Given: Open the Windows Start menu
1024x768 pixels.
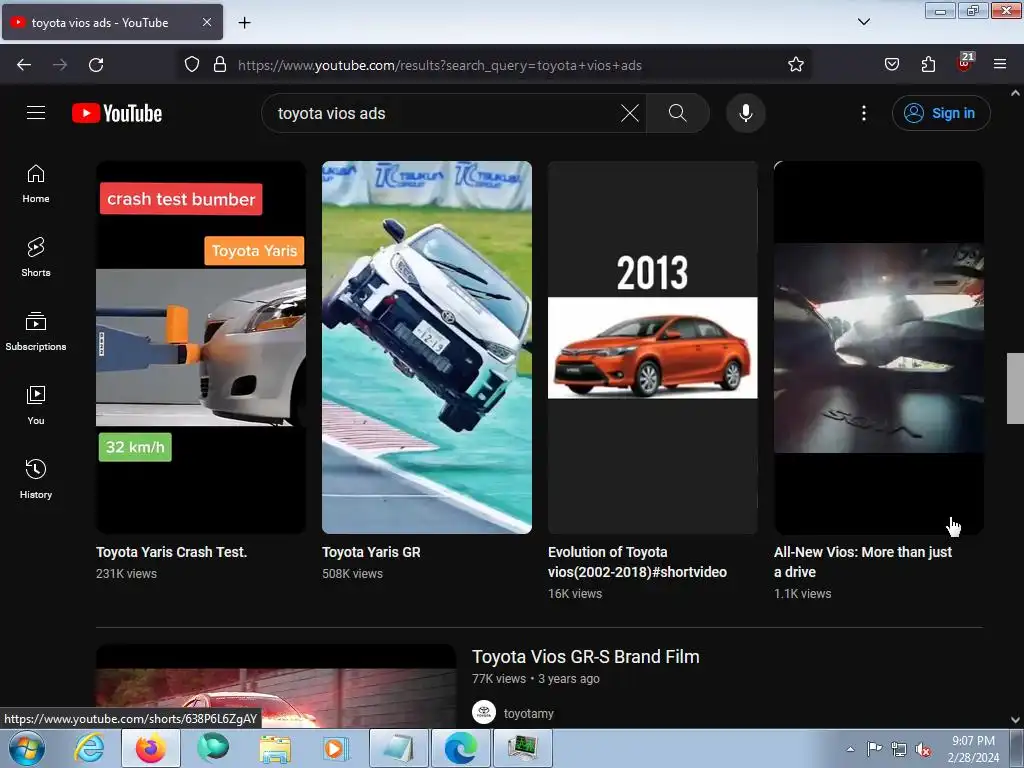Looking at the screenshot, I should pyautogui.click(x=27, y=748).
